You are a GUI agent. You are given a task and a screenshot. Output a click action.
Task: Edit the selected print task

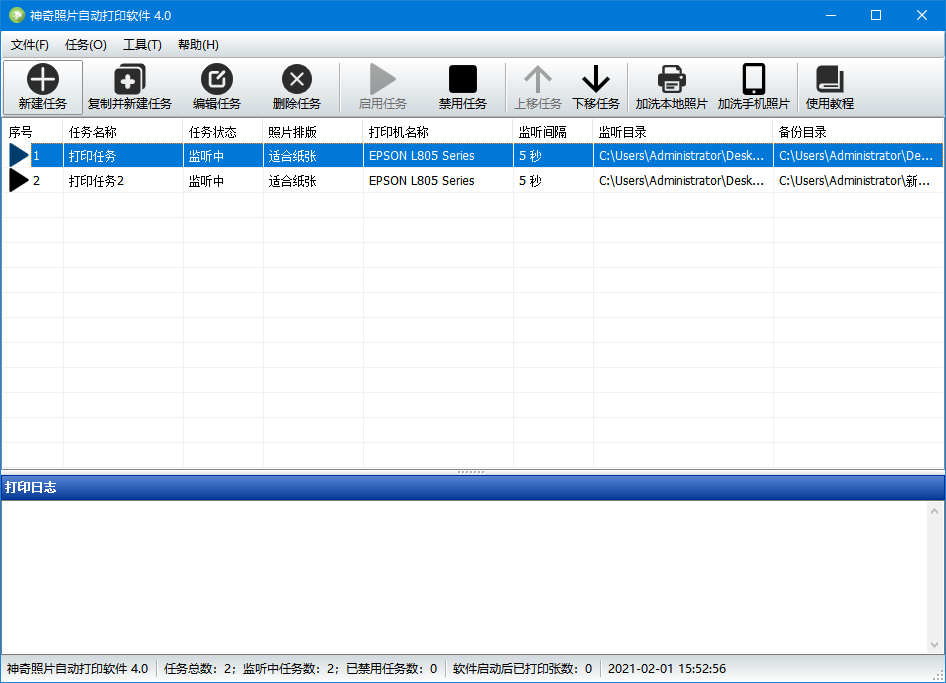[216, 86]
